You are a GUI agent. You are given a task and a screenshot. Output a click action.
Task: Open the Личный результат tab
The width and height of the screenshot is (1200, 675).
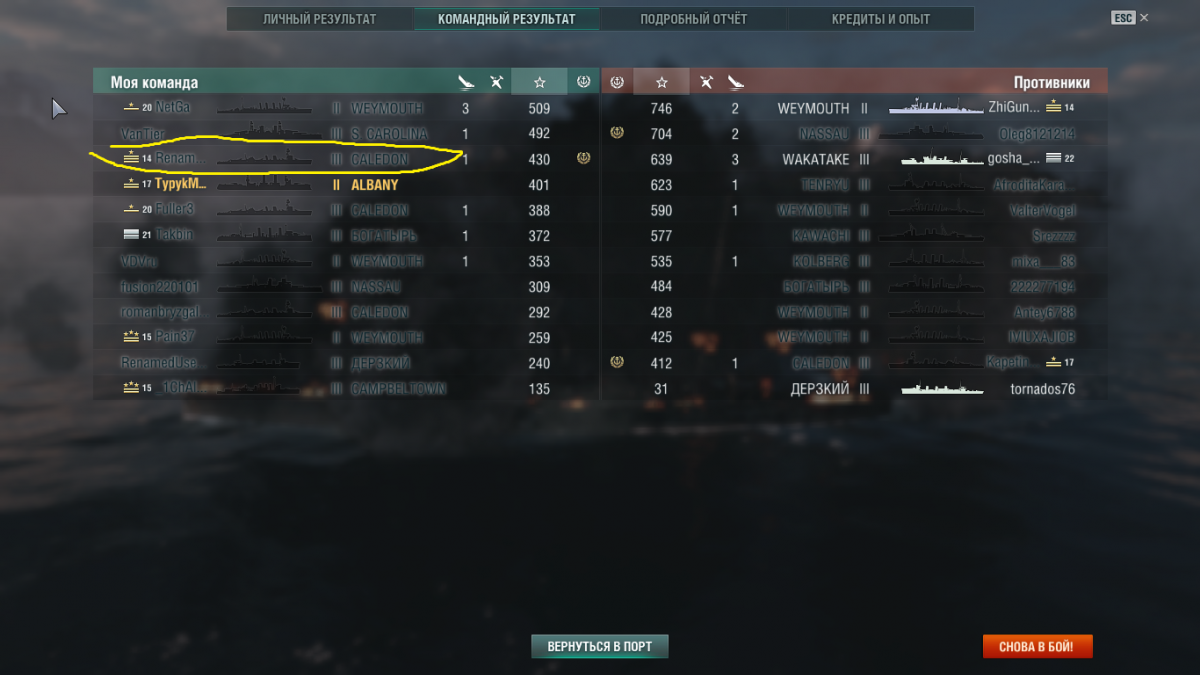(319, 19)
